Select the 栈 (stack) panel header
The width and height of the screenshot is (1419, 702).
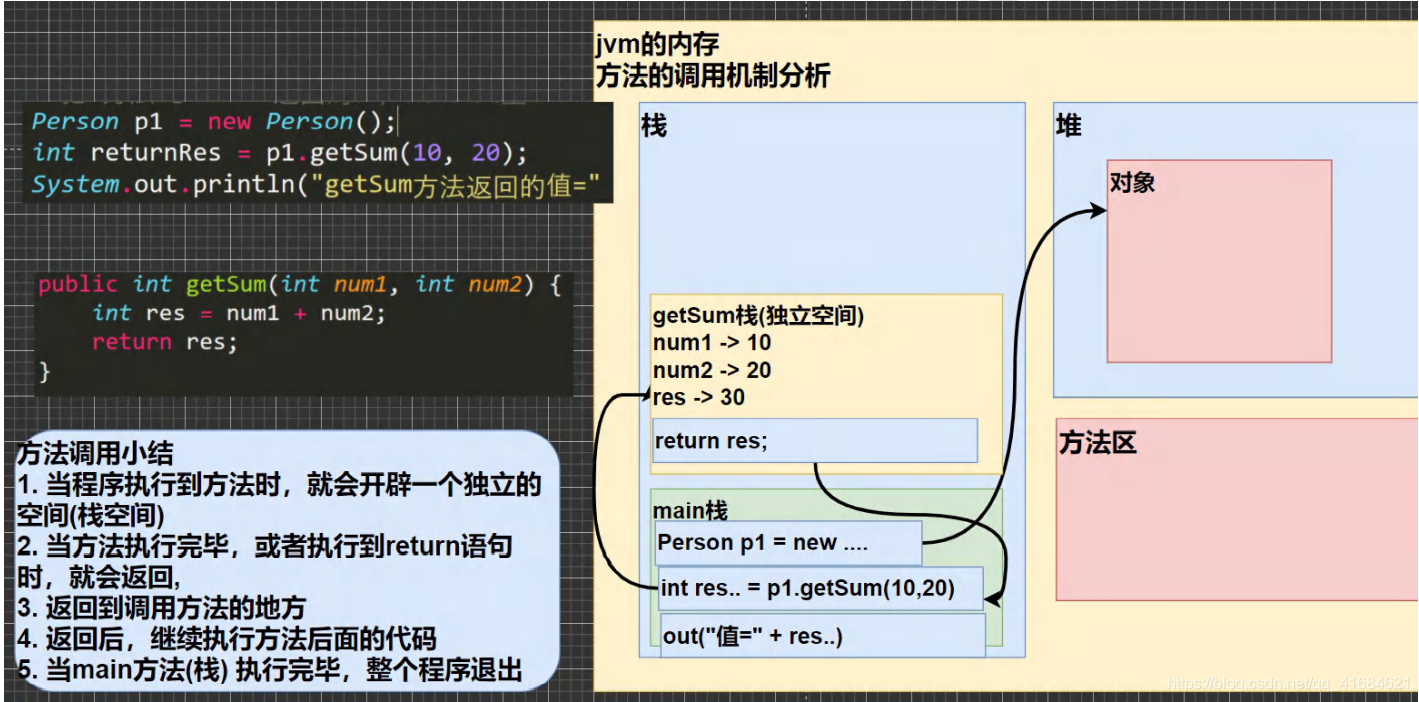pyautogui.click(x=651, y=124)
